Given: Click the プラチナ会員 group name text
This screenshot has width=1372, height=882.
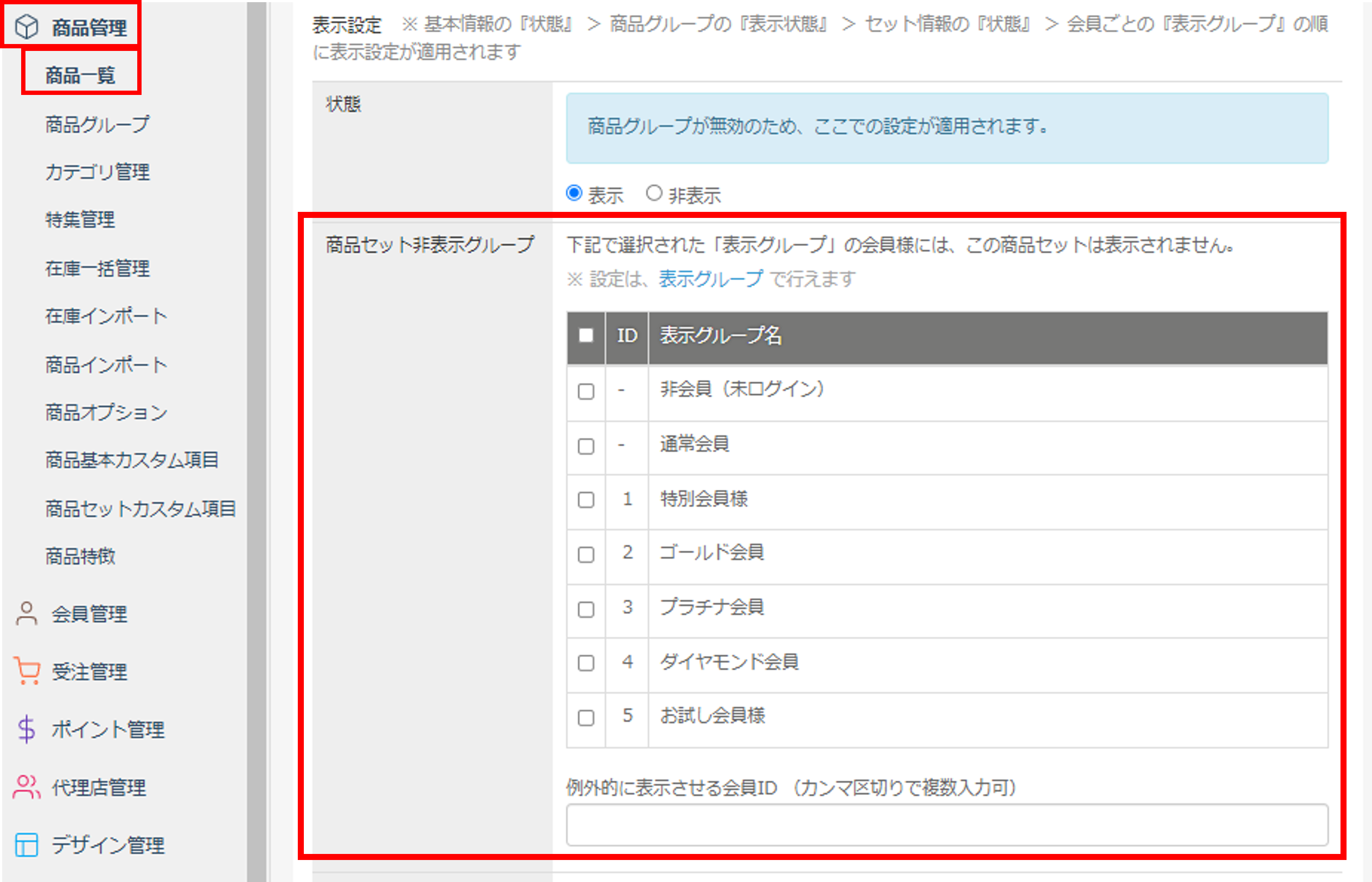Looking at the screenshot, I should coord(712,607).
